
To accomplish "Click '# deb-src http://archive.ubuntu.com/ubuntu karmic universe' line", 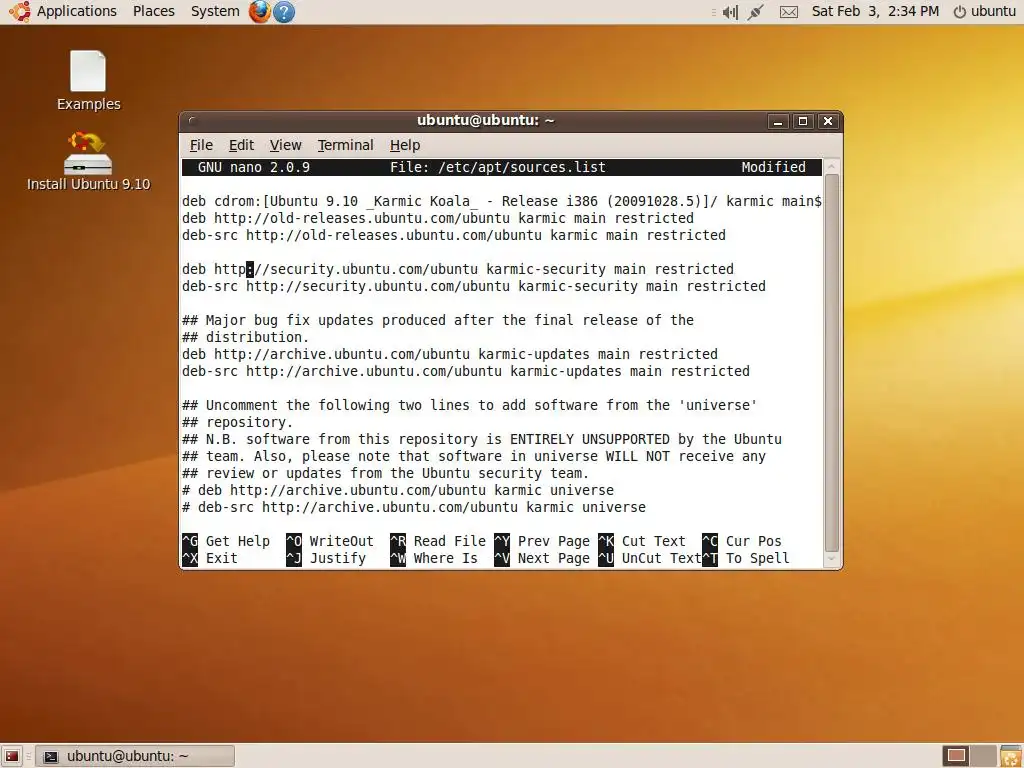I will coord(414,507).
